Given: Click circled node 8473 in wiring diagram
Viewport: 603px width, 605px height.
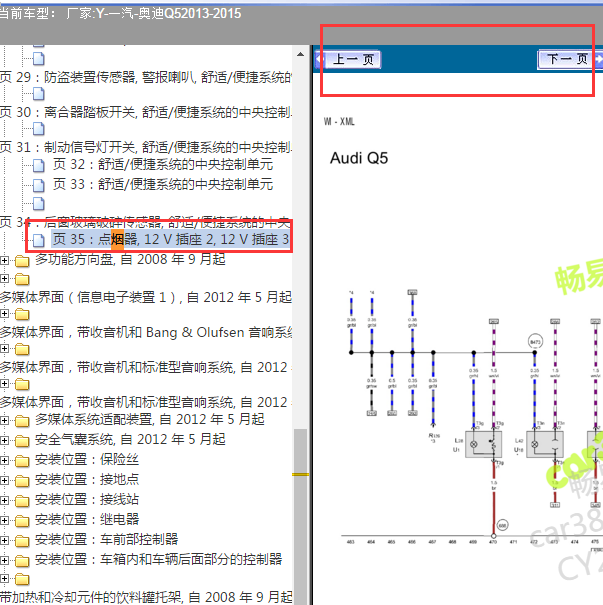Looking at the screenshot, I should click(535, 341).
